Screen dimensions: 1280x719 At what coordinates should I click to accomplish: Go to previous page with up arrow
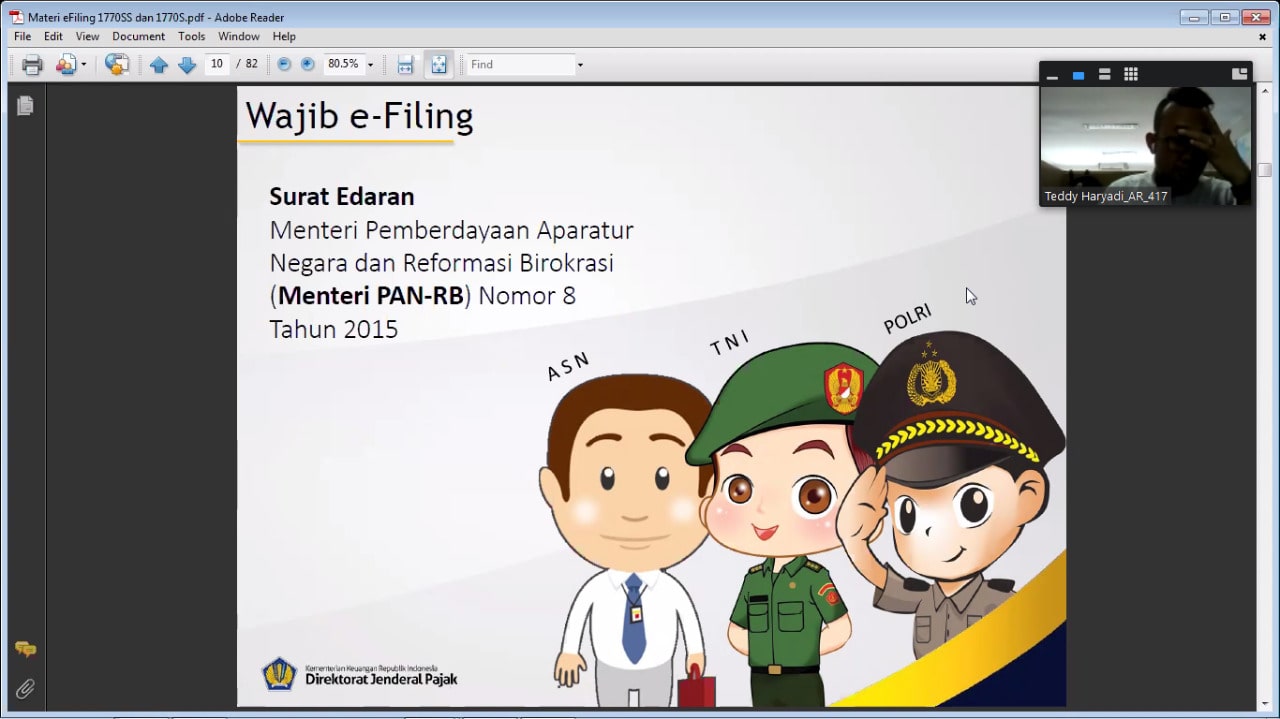(159, 65)
